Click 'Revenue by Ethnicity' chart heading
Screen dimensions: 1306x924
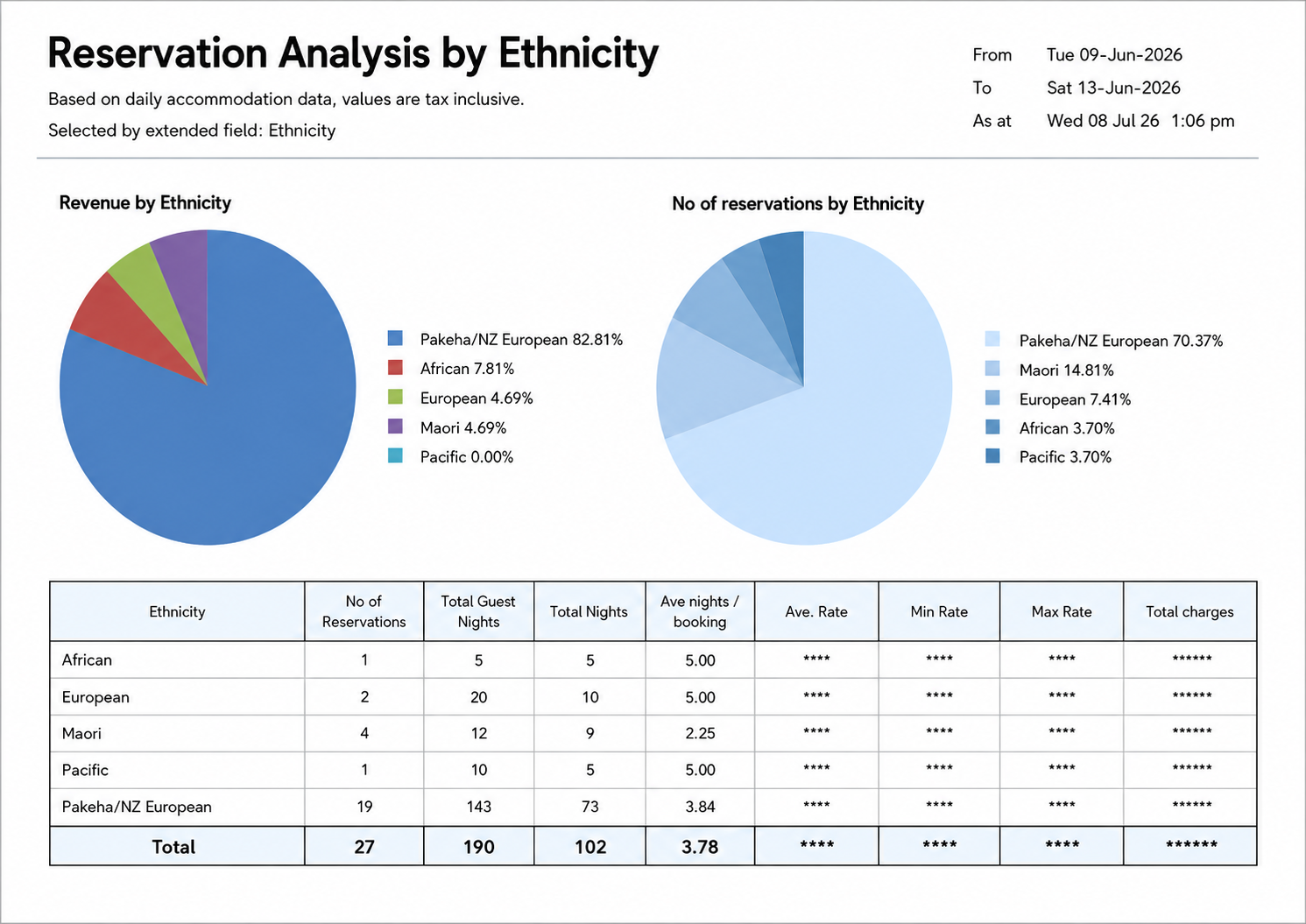(145, 202)
